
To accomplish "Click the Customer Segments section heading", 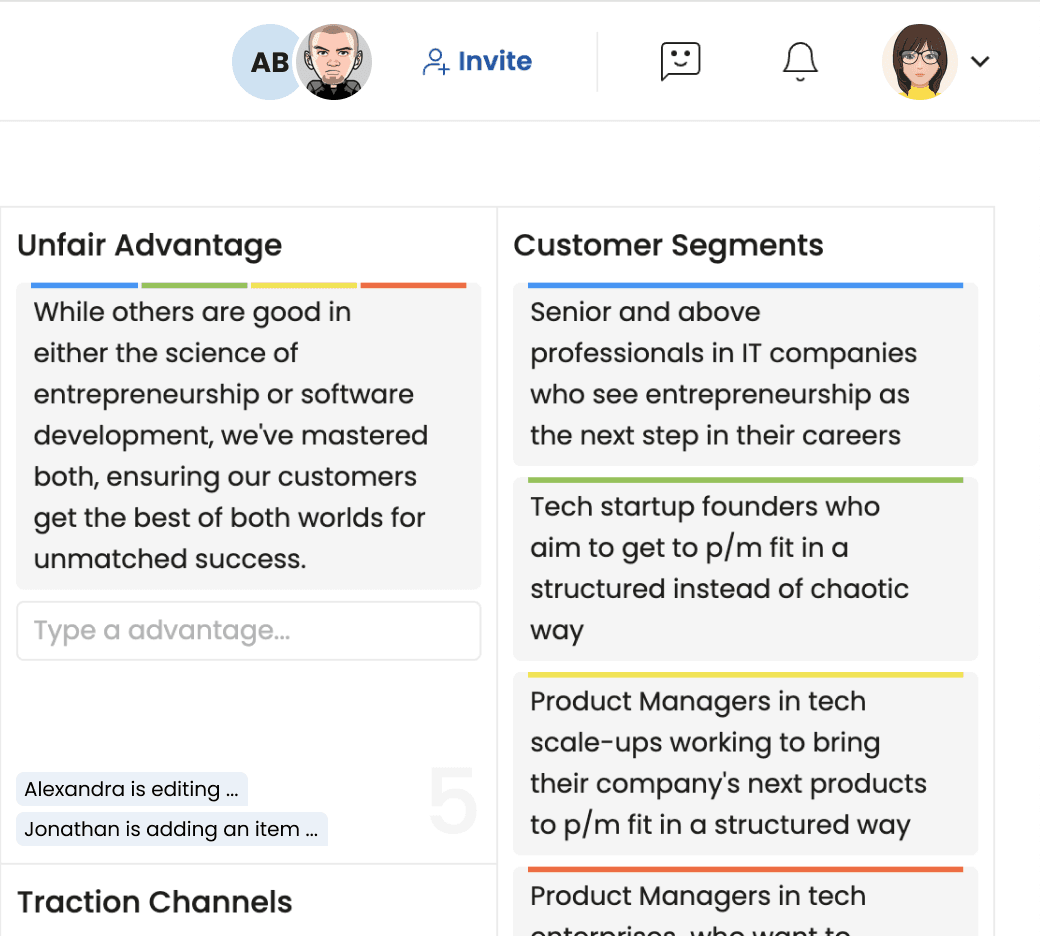I will coord(668,245).
